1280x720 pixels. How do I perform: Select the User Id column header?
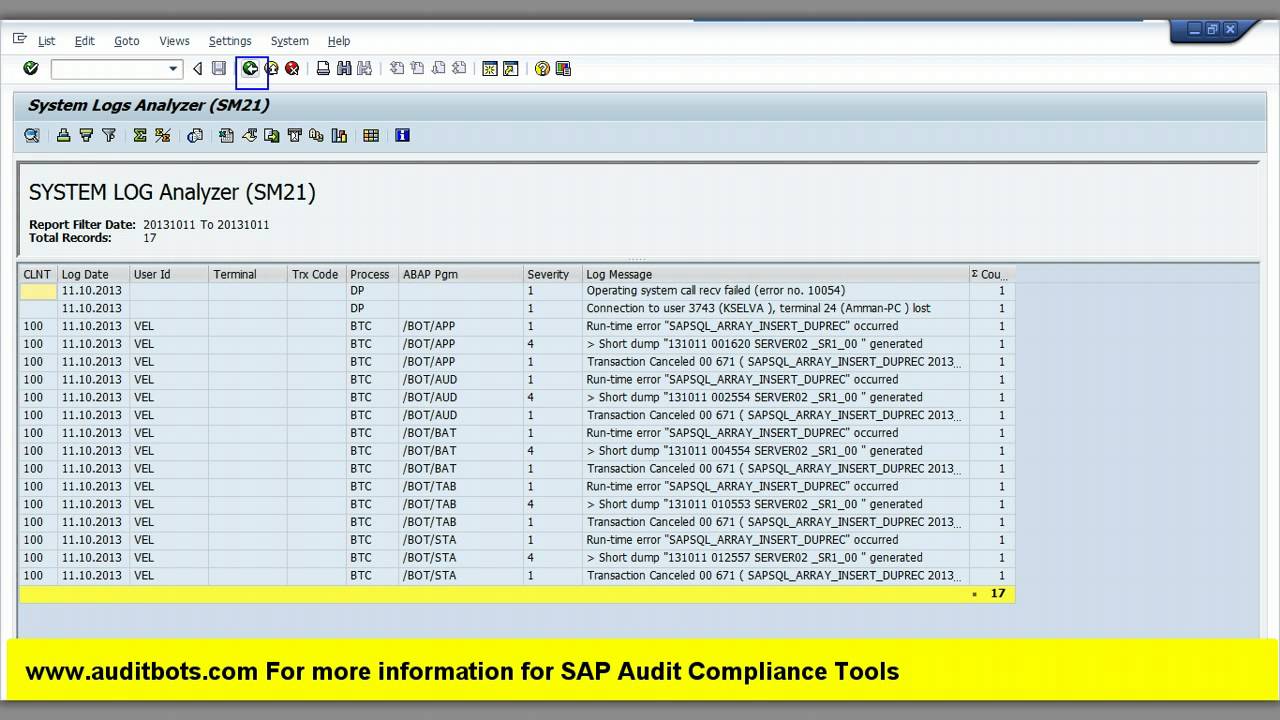(x=169, y=274)
